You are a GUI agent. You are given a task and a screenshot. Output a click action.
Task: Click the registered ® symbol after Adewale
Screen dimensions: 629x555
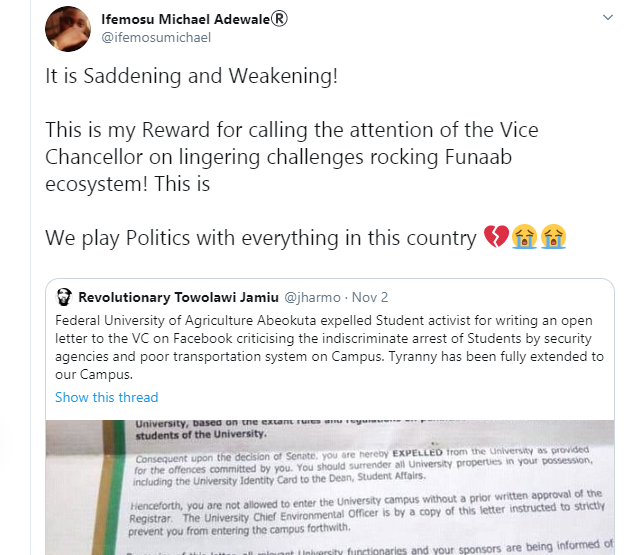pos(279,18)
